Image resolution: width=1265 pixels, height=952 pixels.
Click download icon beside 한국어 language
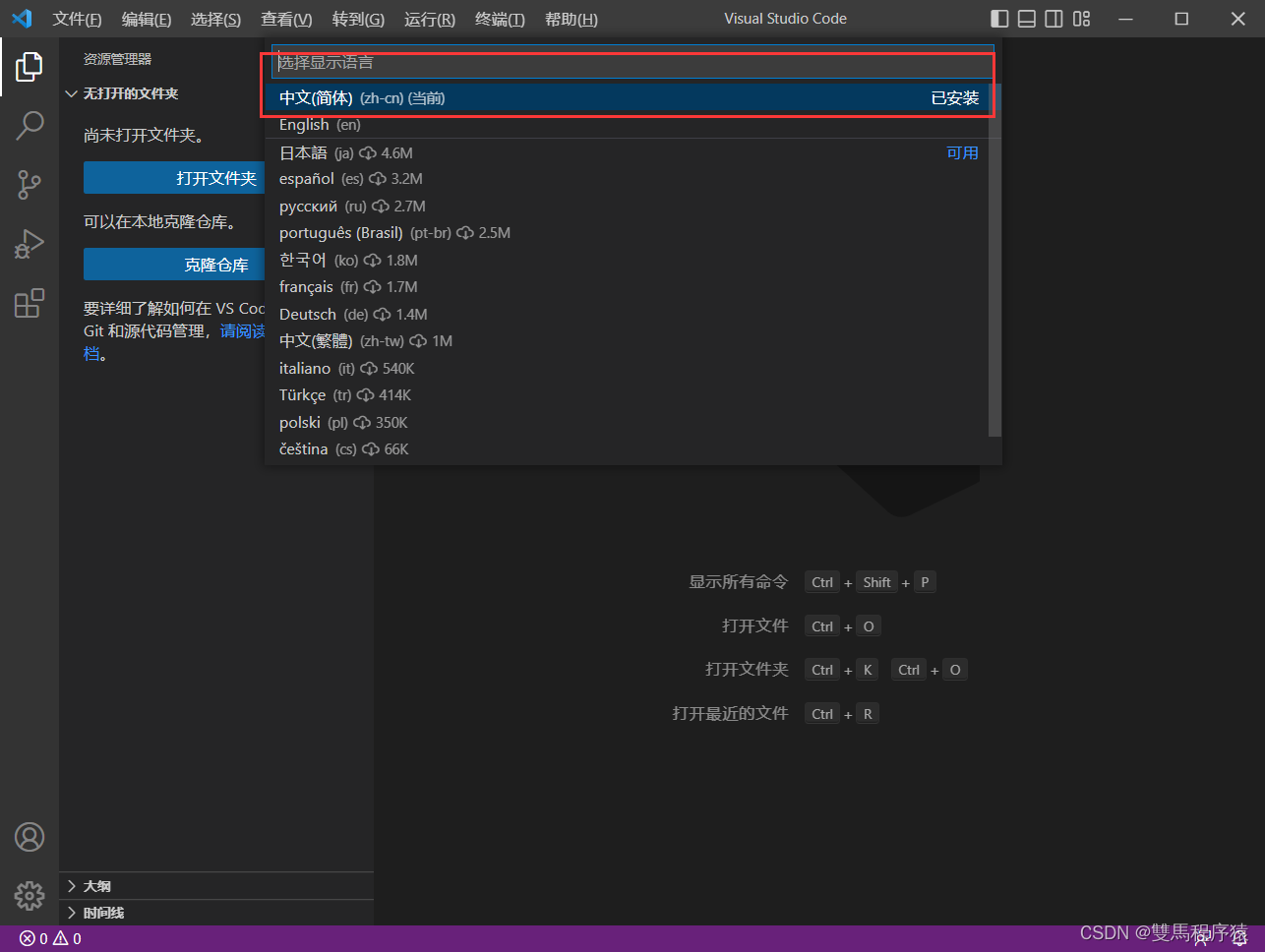[x=373, y=261]
